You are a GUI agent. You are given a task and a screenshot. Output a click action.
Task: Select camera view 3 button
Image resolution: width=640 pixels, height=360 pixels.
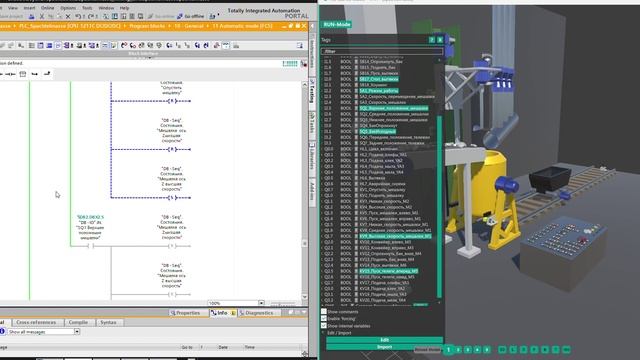468,350
